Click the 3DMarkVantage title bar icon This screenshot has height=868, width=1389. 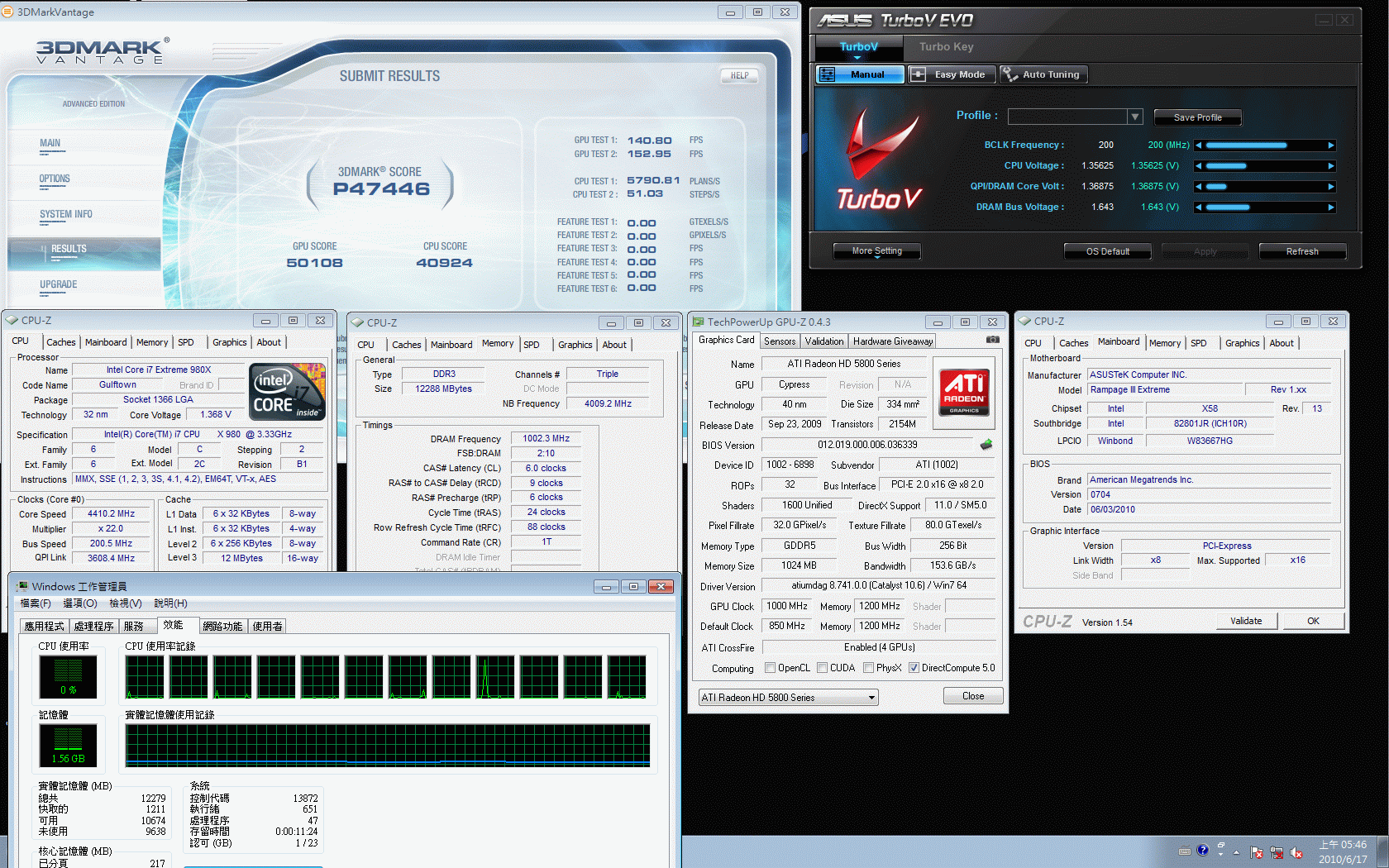click(x=7, y=12)
